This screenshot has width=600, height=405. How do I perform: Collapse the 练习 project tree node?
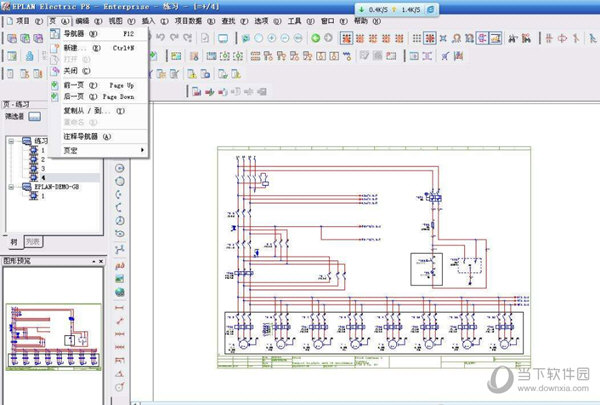pos(11,141)
